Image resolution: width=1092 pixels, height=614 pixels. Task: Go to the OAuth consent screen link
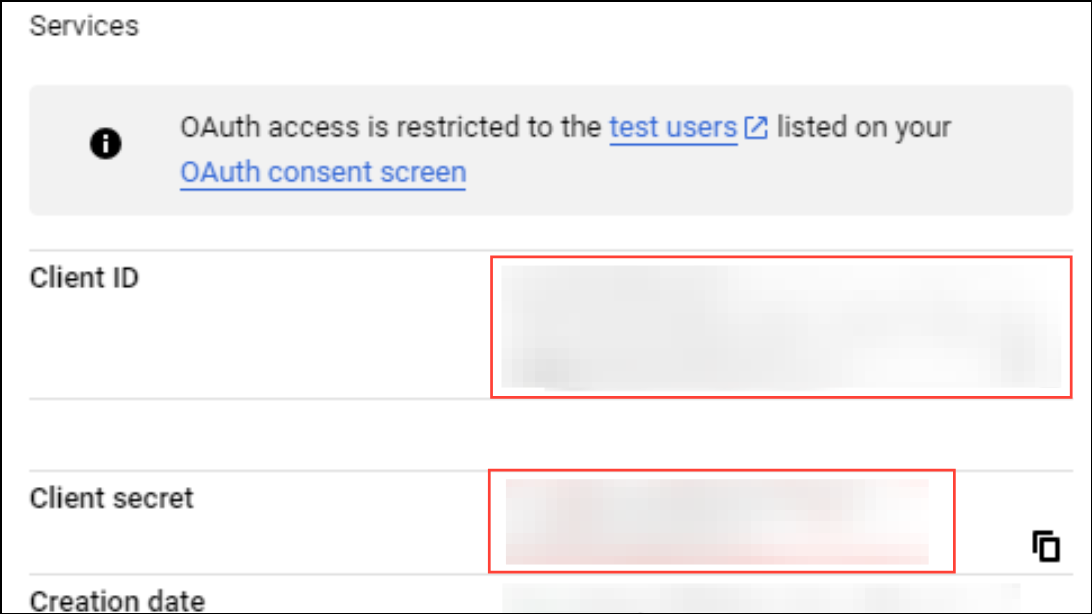pos(323,173)
